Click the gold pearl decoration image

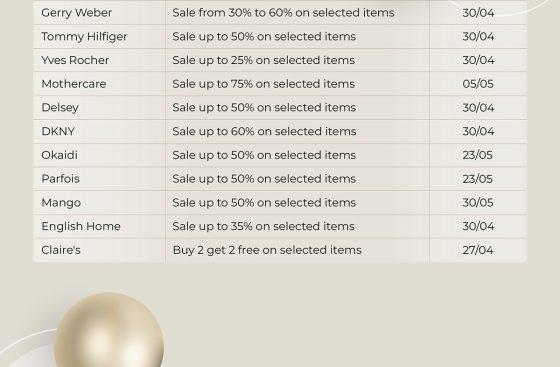click(109, 330)
